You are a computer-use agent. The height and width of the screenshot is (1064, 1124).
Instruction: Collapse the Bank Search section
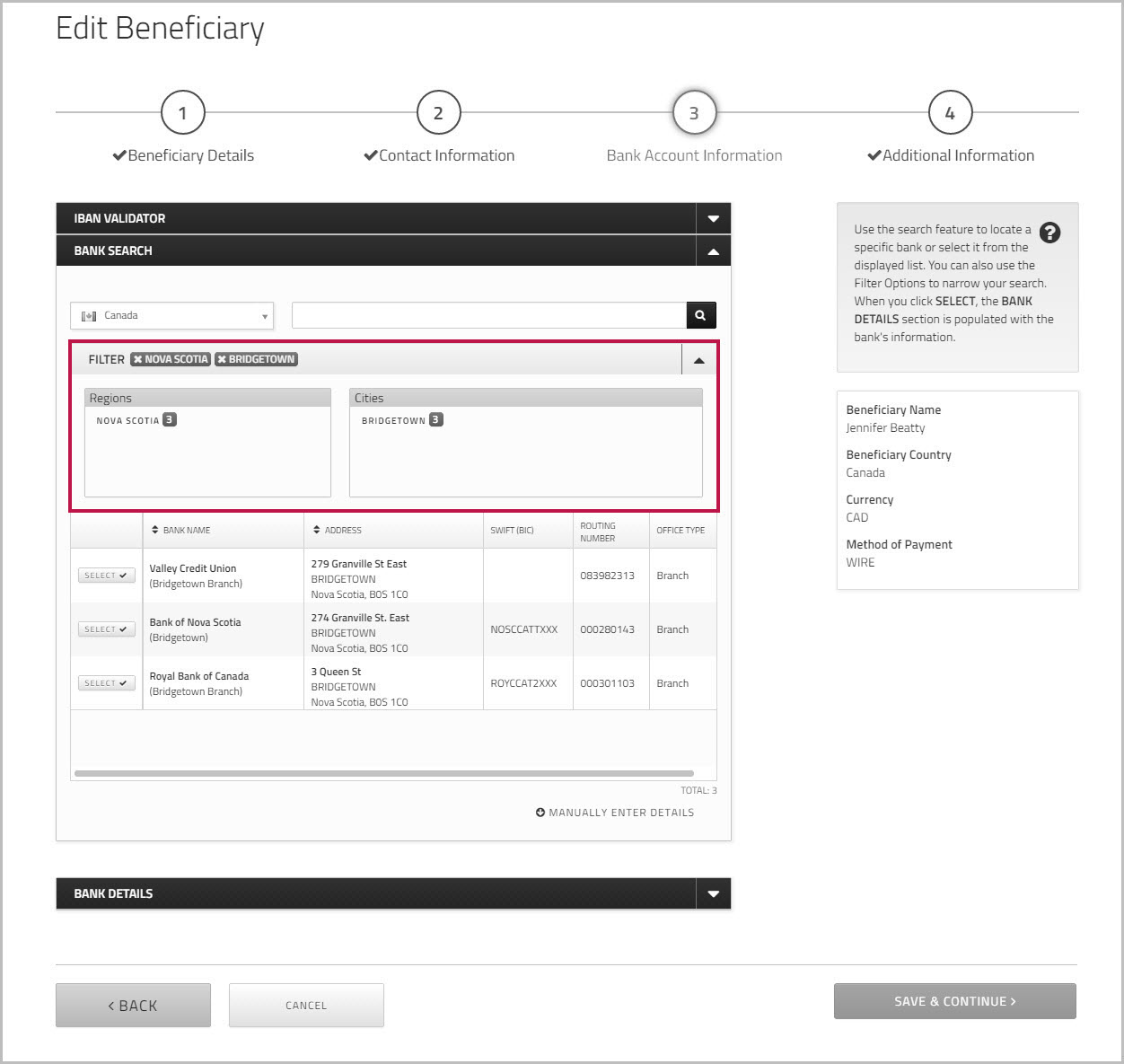point(713,251)
